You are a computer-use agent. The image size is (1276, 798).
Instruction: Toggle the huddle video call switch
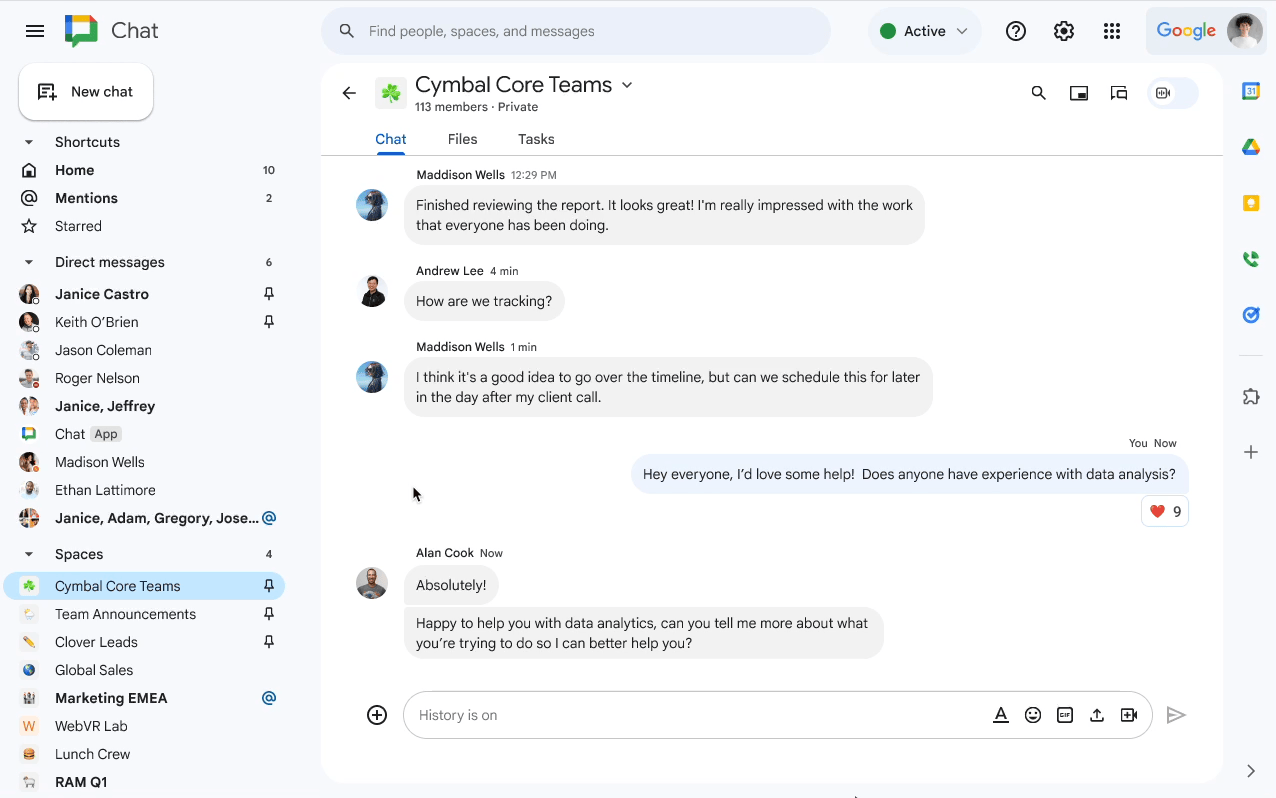[1171, 92]
